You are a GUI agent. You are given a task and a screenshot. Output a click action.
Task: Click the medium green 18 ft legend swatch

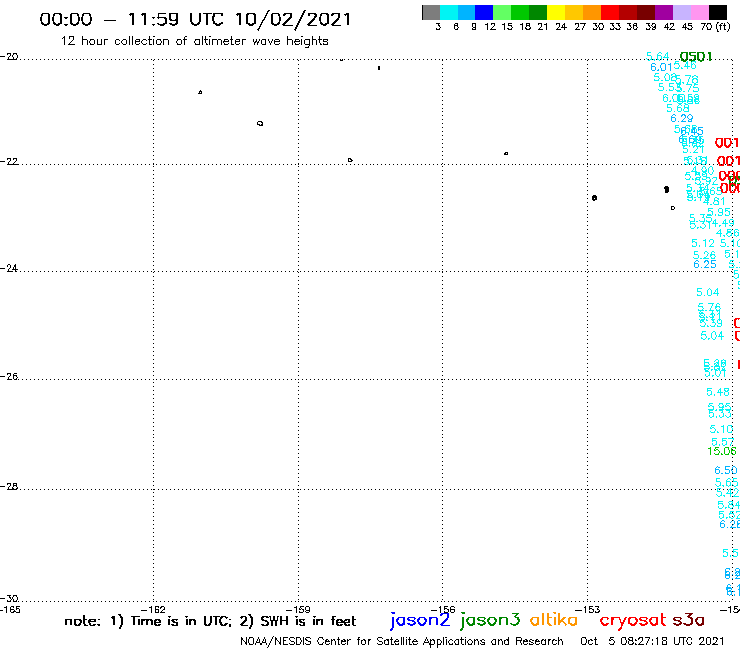click(520, 12)
